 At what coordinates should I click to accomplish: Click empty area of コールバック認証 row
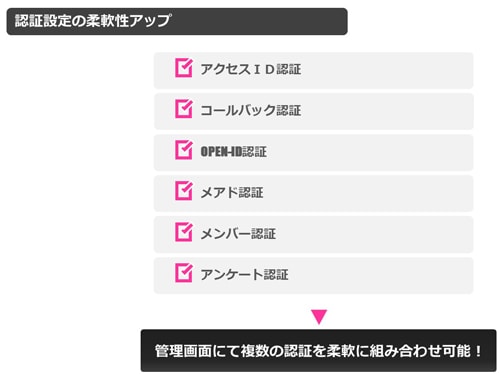[x=387, y=111]
